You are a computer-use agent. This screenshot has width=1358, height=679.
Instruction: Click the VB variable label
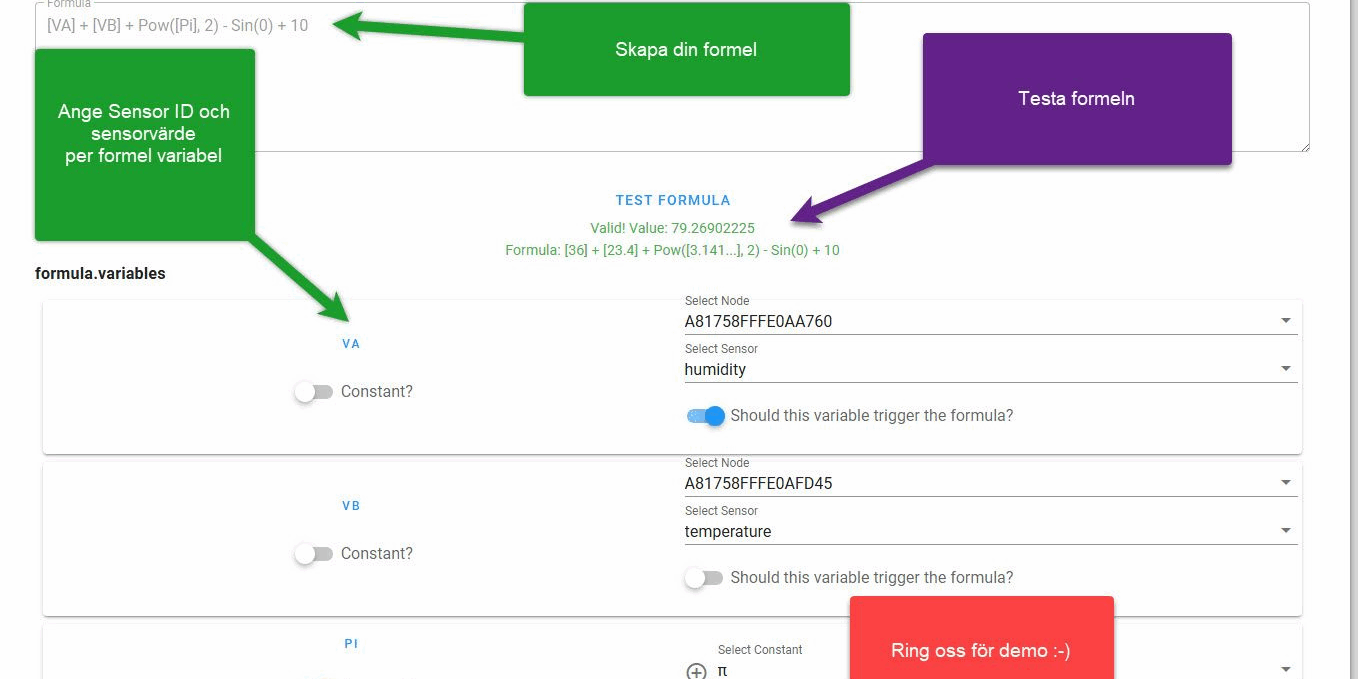click(x=351, y=506)
